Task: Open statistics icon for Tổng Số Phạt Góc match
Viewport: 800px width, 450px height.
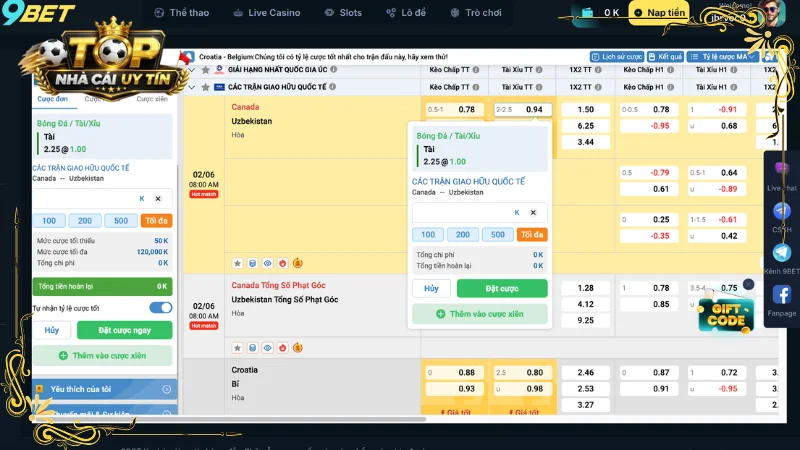Action: [252, 348]
